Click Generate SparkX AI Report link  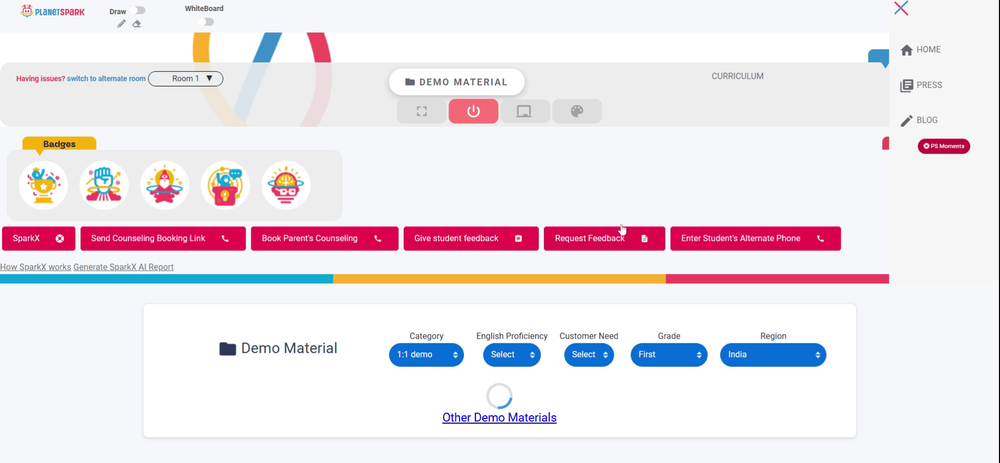pos(124,267)
